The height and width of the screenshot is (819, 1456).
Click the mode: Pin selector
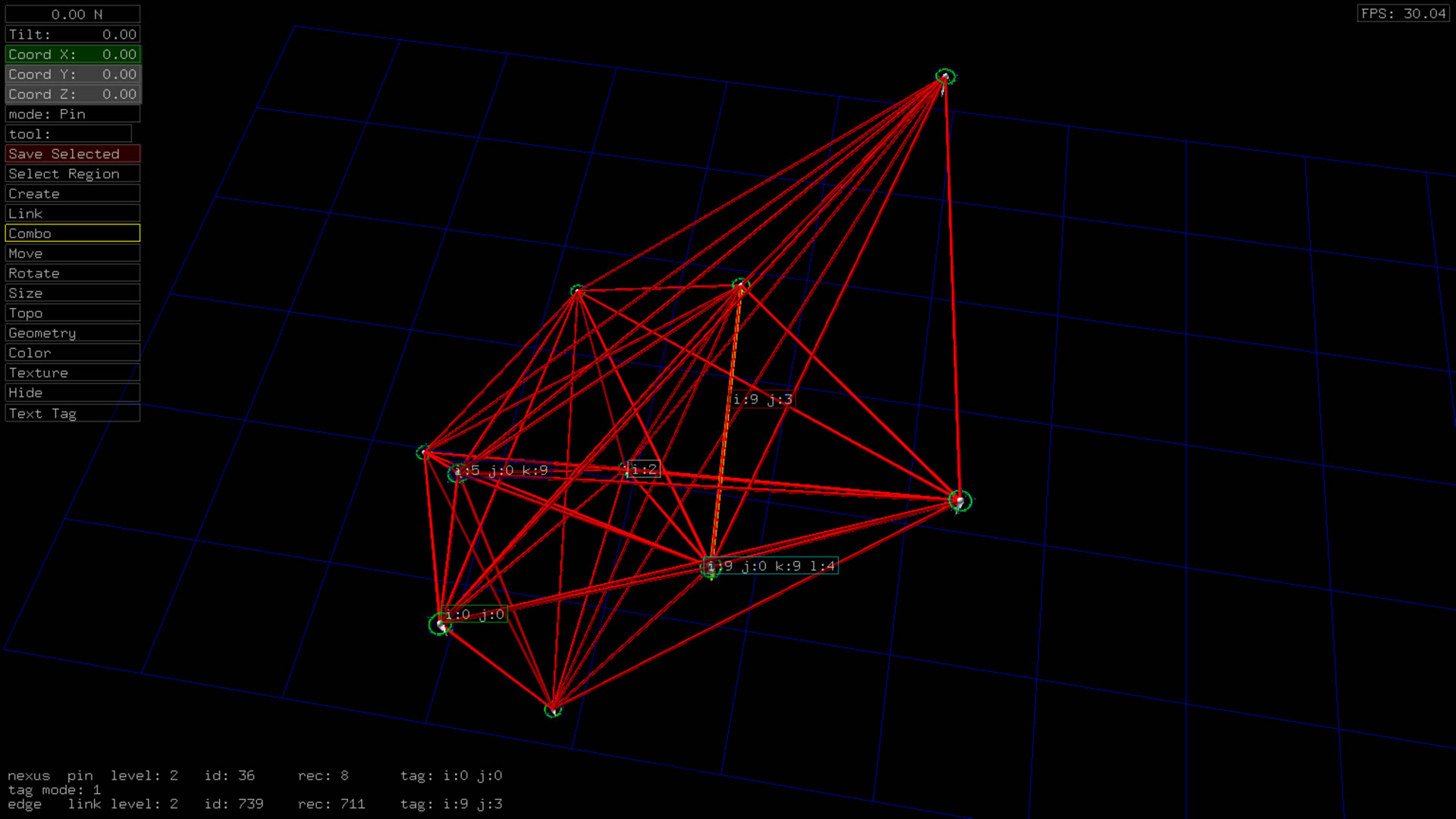[x=72, y=114]
